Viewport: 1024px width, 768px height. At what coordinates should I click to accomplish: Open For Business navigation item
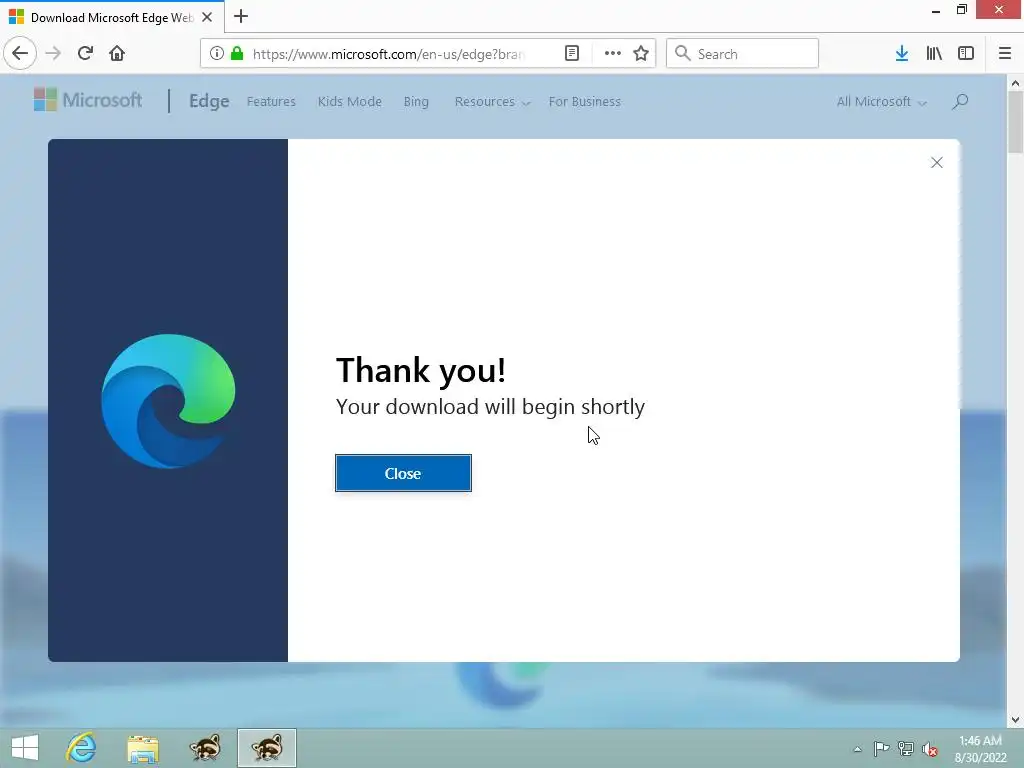tap(584, 102)
